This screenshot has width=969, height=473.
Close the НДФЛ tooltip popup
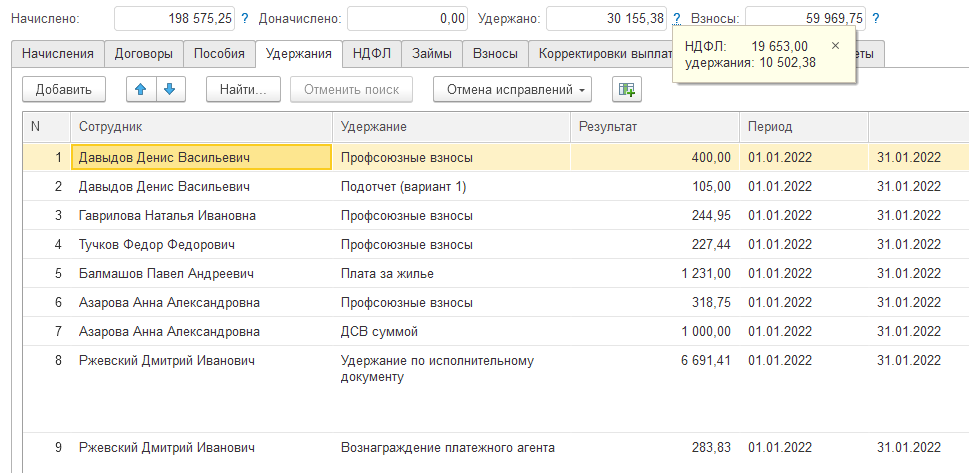pyautogui.click(x=836, y=46)
